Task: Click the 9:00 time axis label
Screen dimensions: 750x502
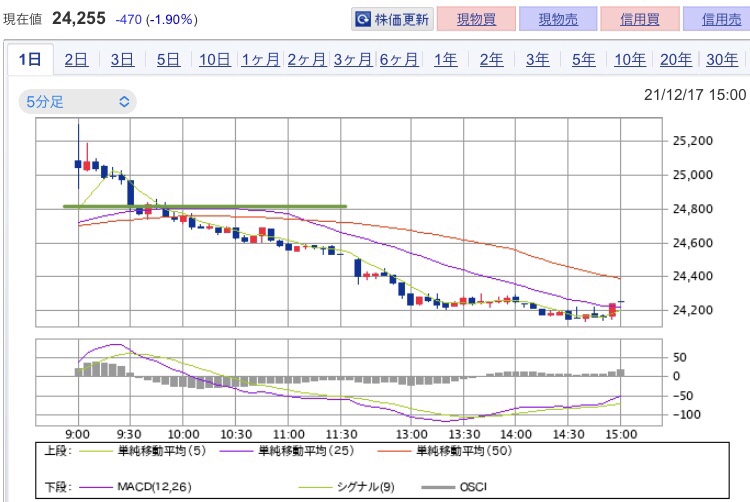Action: pyautogui.click(x=77, y=434)
